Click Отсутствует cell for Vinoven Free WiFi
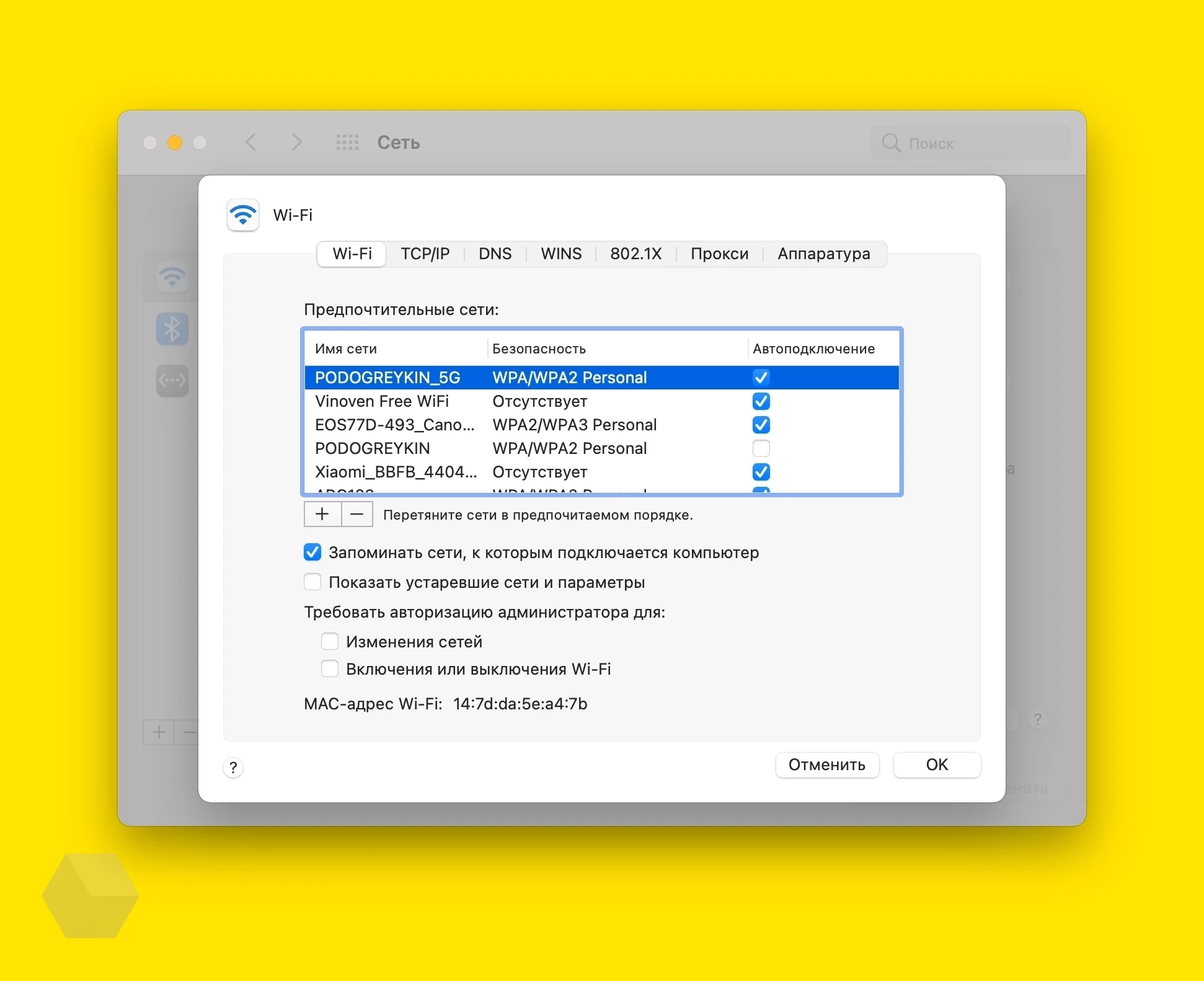The height and width of the screenshot is (981, 1204). coord(539,401)
